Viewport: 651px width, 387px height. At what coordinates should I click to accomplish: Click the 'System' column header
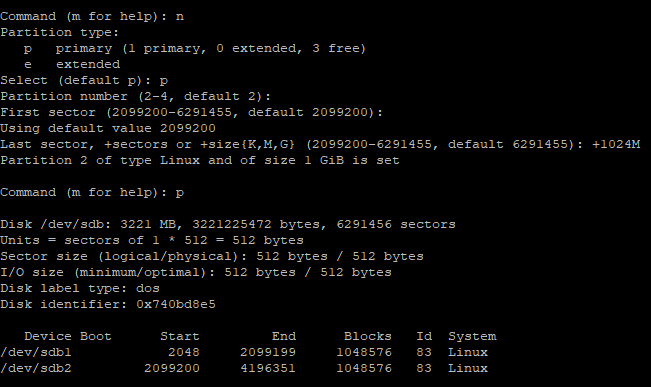click(x=472, y=336)
